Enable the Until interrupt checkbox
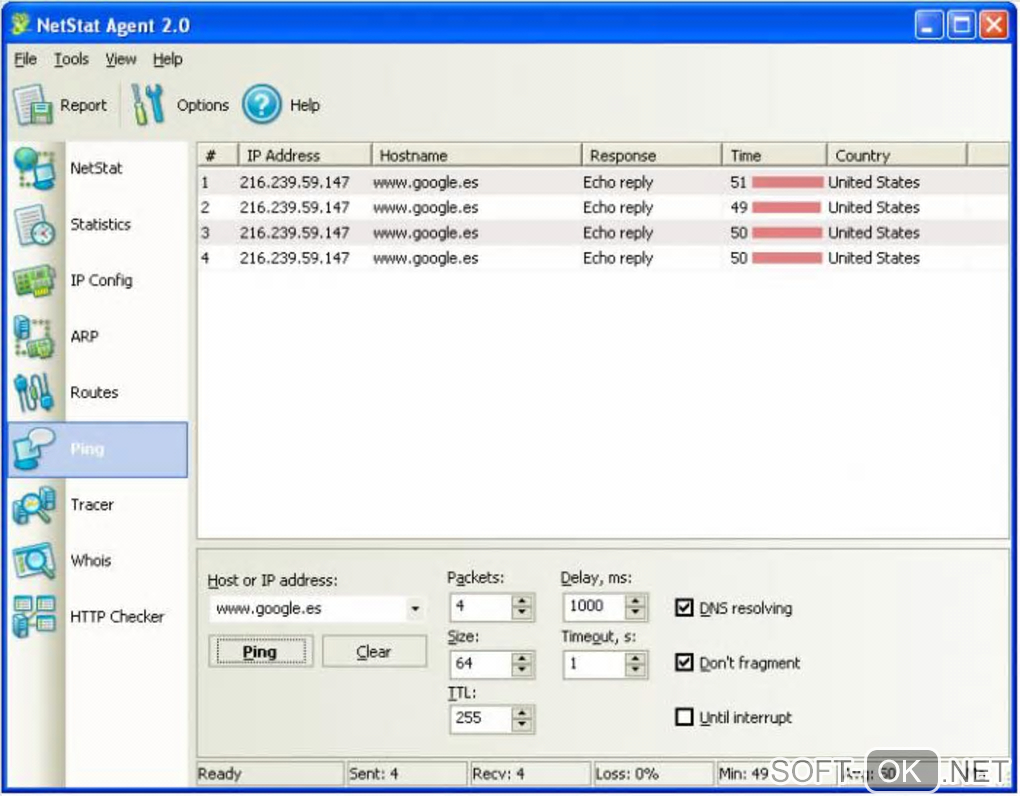Image resolution: width=1020 pixels, height=796 pixels. [684, 717]
